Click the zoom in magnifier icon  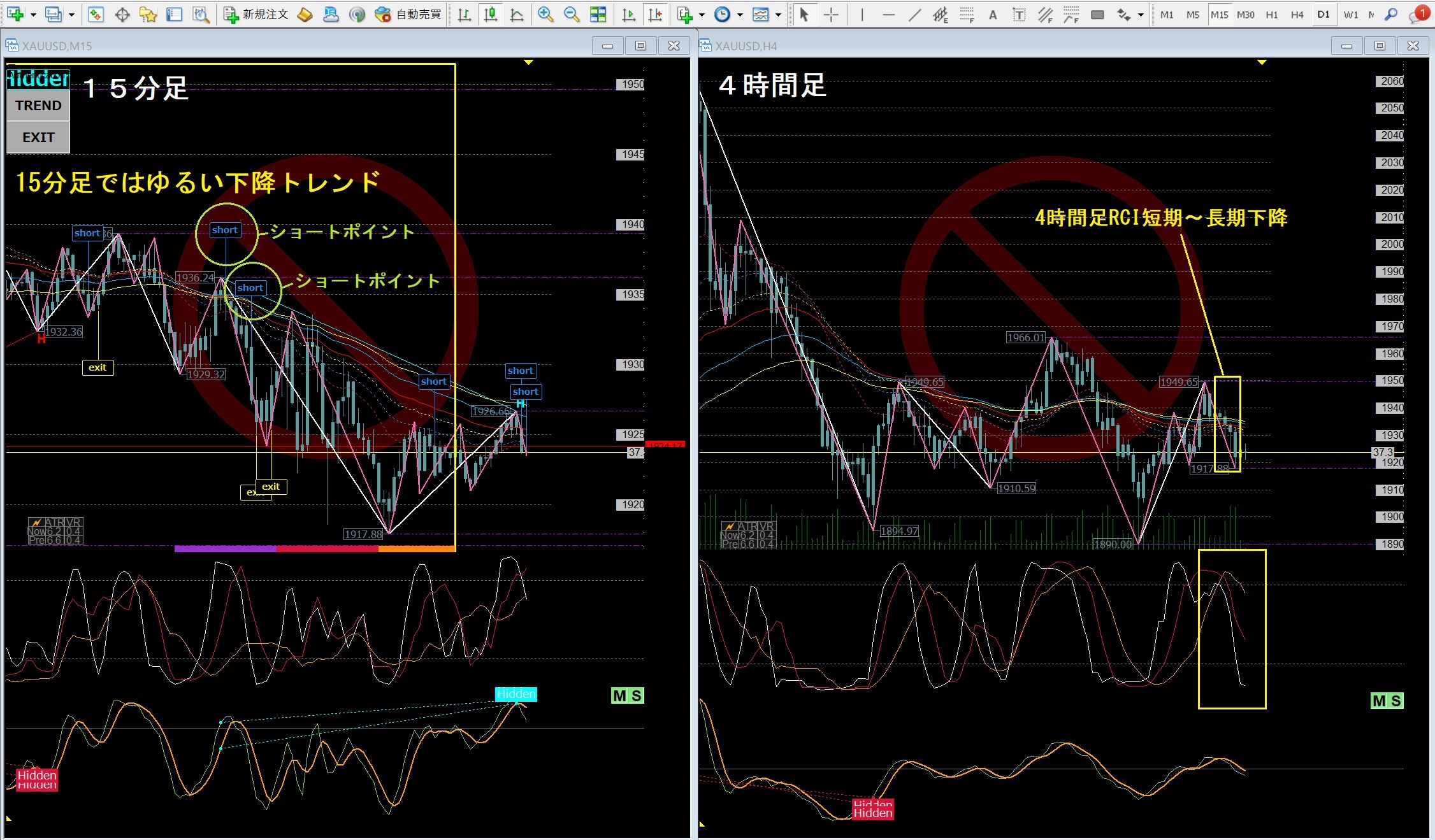click(545, 14)
